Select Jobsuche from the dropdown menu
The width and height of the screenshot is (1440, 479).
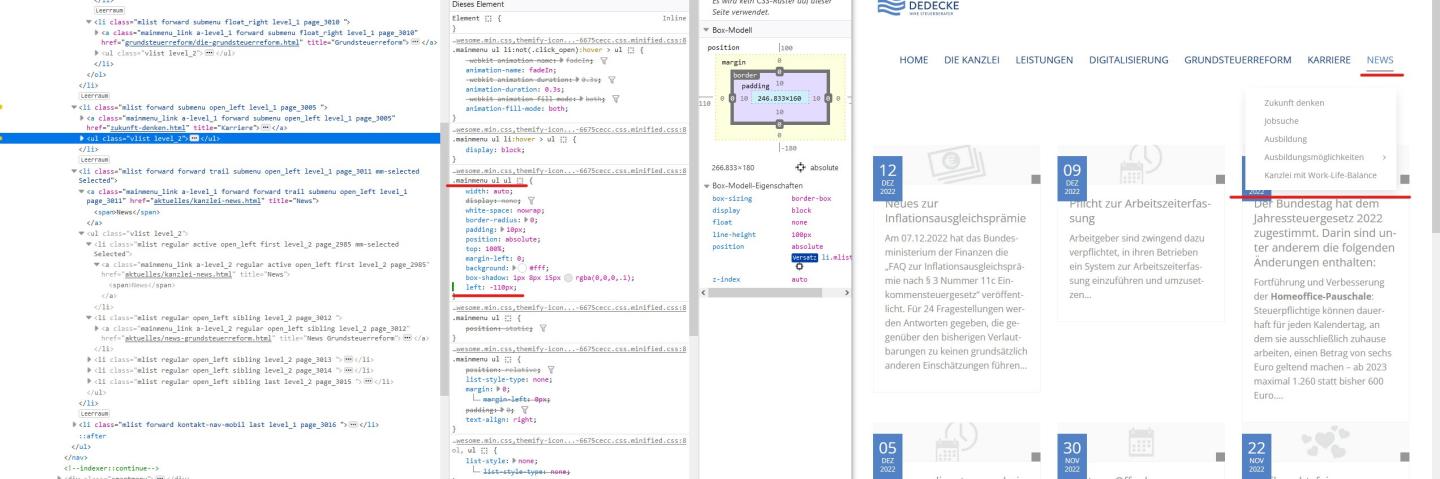[x=1284, y=121]
